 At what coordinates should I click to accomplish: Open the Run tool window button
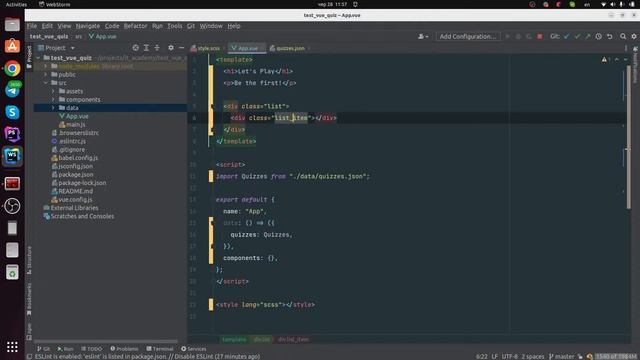click(65, 349)
